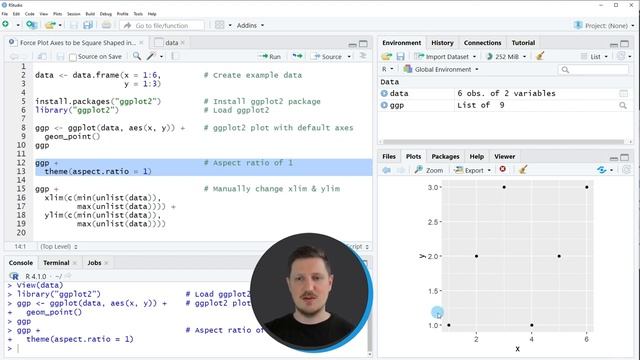Image resolution: width=640 pixels, height=360 pixels.
Task: Click the Environment search field
Action: [593, 70]
